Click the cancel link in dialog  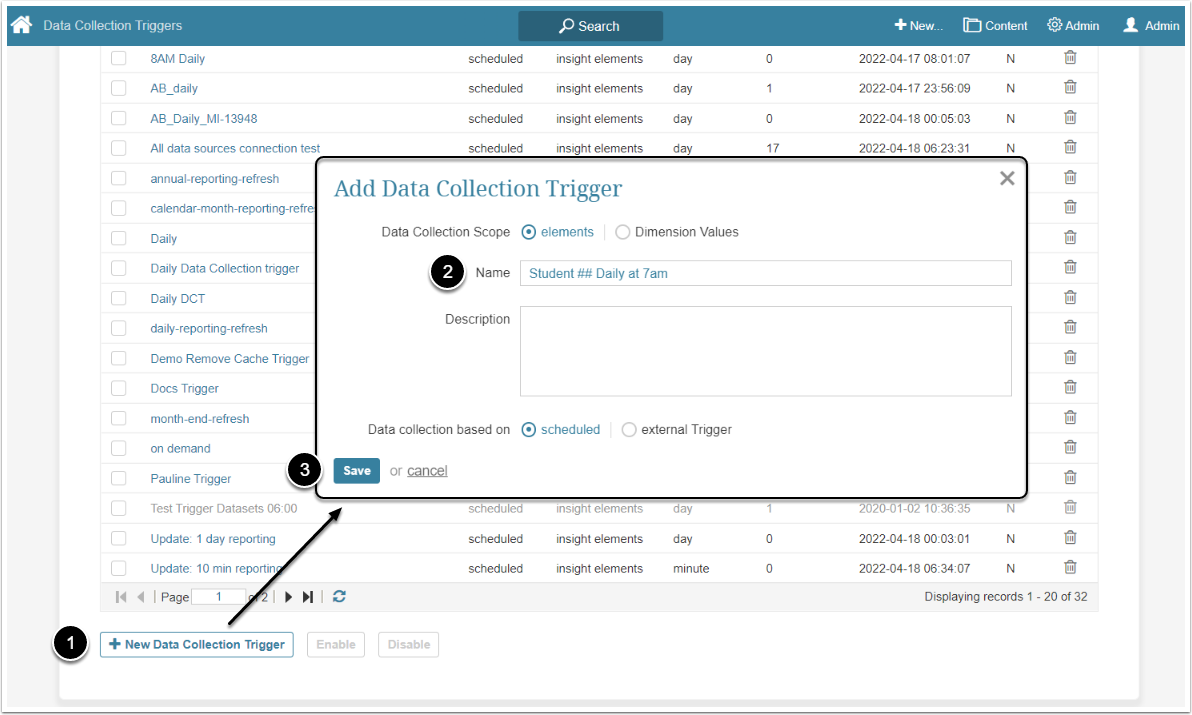click(x=427, y=471)
